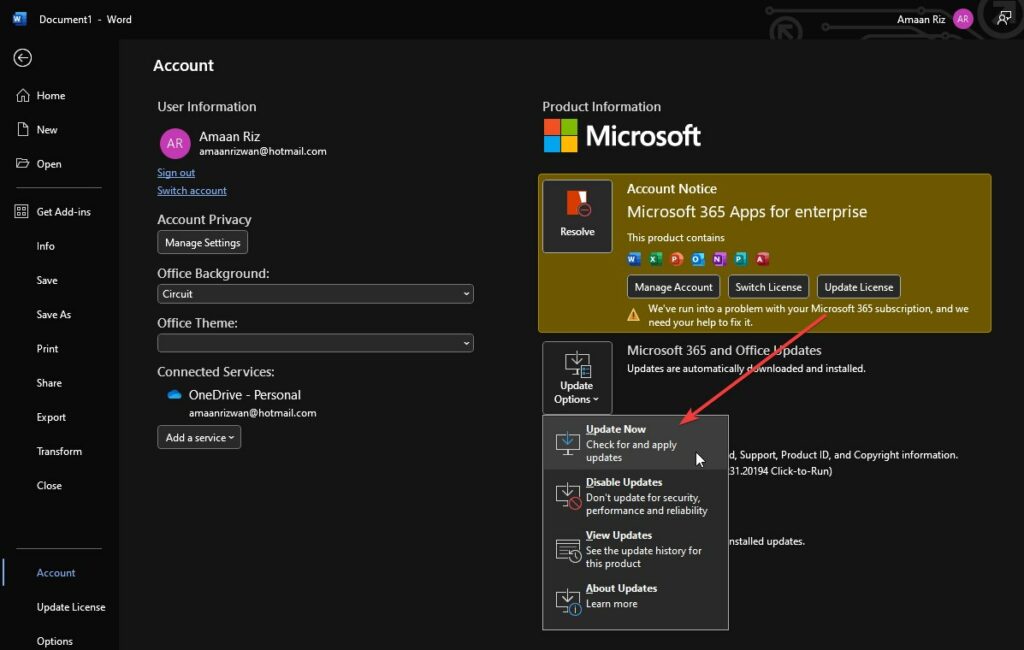Click the Word app icon in product list

[x=633, y=259]
